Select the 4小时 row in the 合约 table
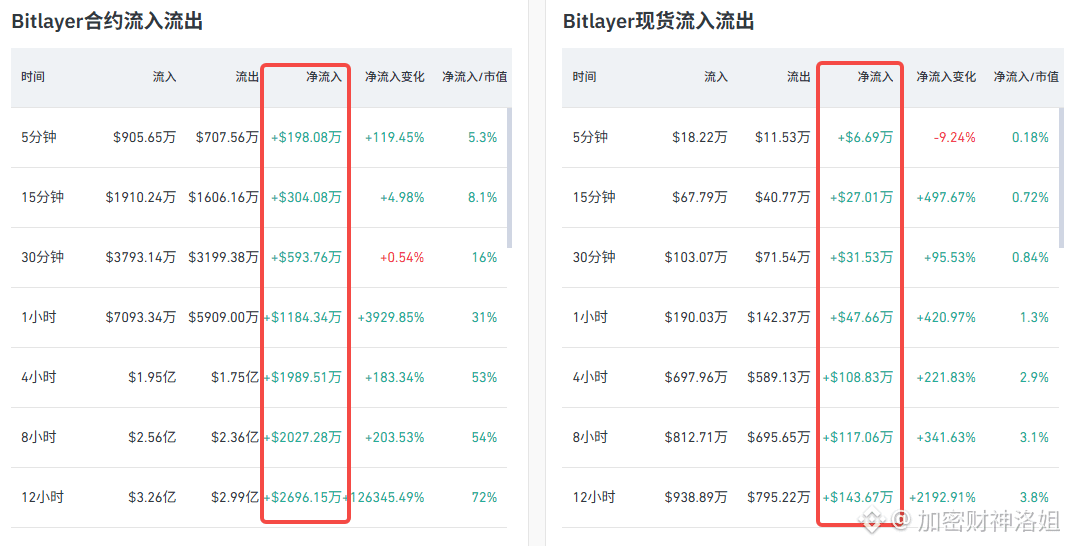This screenshot has height=546, width=1068. click(x=259, y=377)
